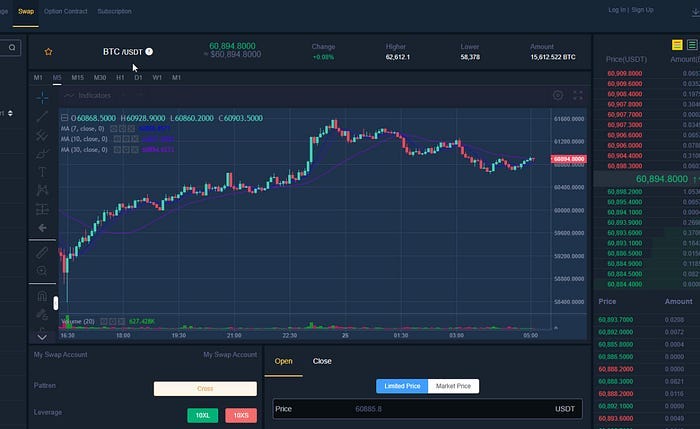The image size is (700, 429).
Task: Click the Higher value 62,612.1
Action: tap(398, 57)
